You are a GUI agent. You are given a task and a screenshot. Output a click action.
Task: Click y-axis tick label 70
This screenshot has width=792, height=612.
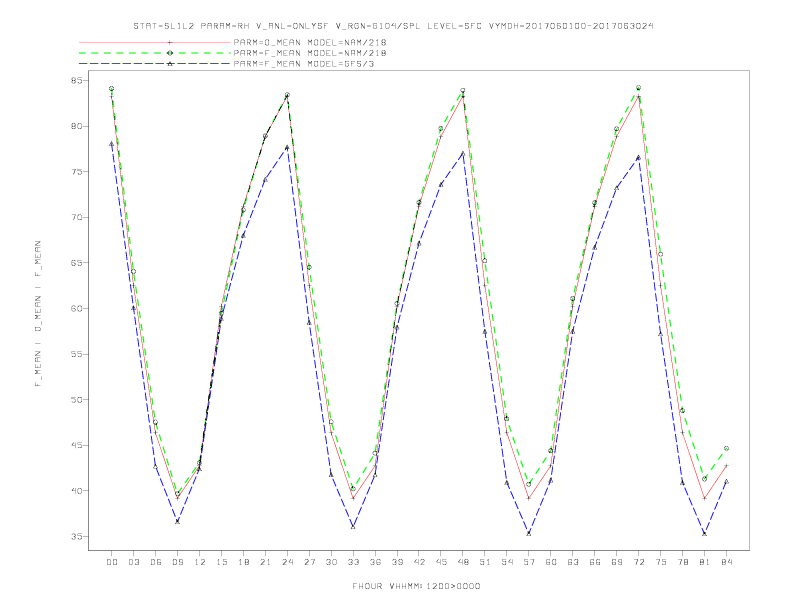(x=76, y=217)
